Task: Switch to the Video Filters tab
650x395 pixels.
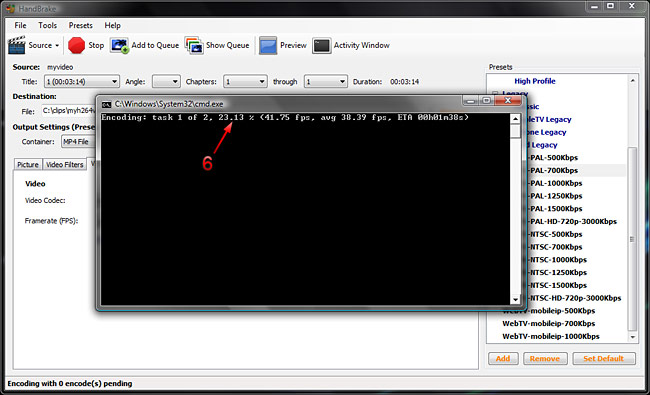Action: click(65, 165)
